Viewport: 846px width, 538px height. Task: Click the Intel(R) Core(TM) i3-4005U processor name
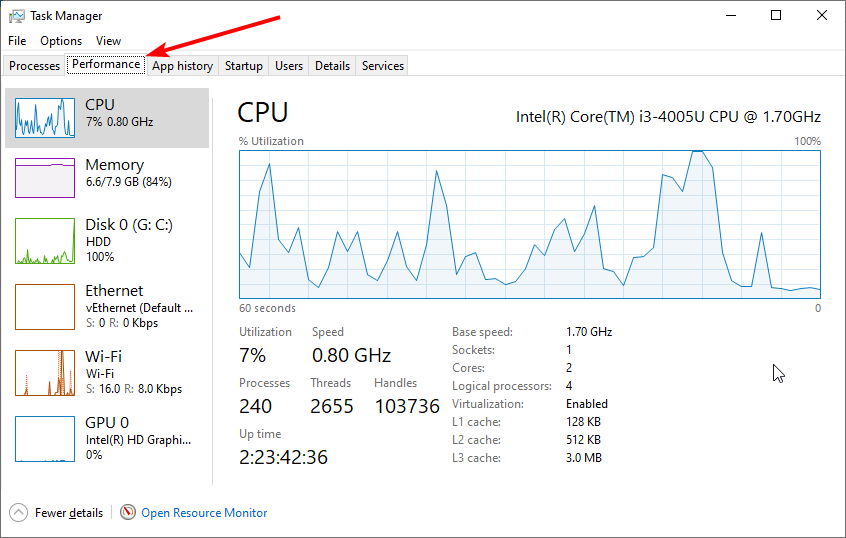coord(668,117)
